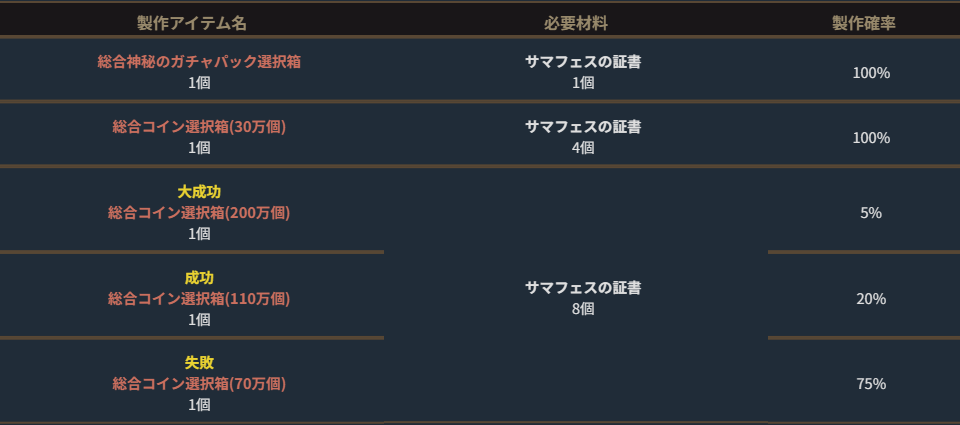Click the 総合コイン選択箱(70万個) item link
Image resolution: width=960 pixels, height=425 pixels.
[199, 383]
